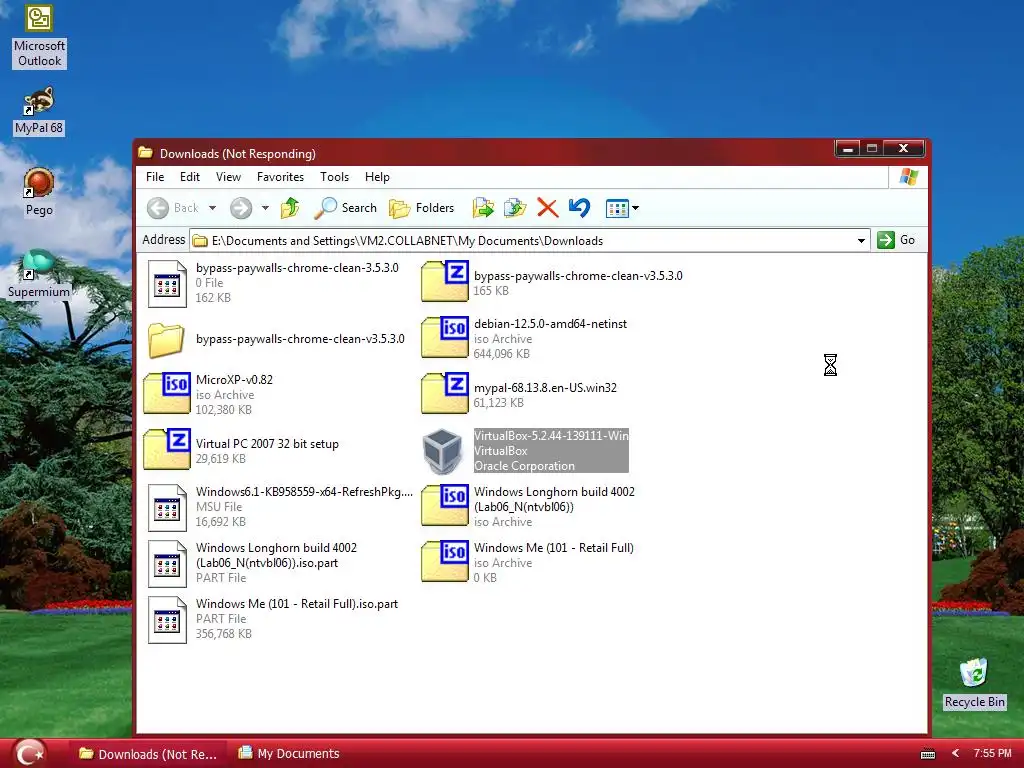
Task: Toggle the Folders pane button
Action: pyautogui.click(x=421, y=208)
